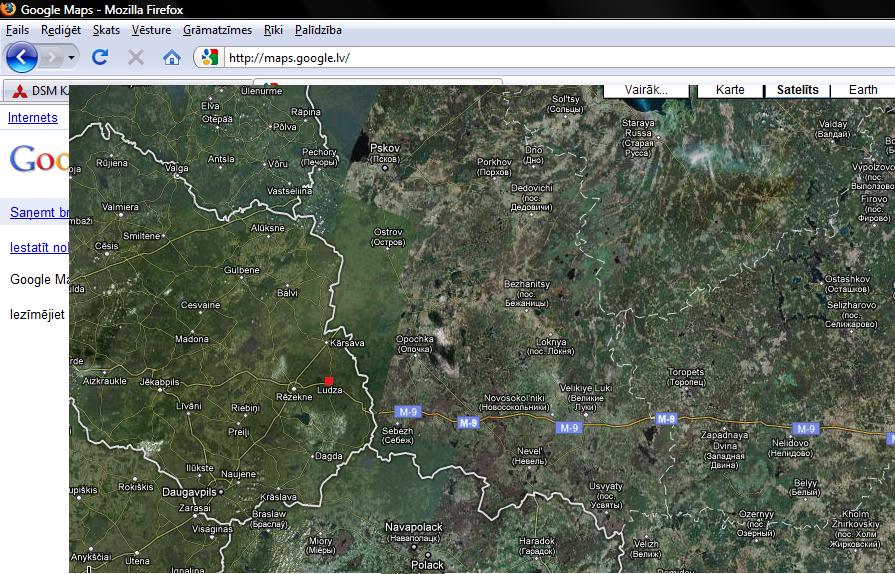Image resolution: width=895 pixels, height=574 pixels.
Task: Open the Fails menu
Action: coord(17,30)
